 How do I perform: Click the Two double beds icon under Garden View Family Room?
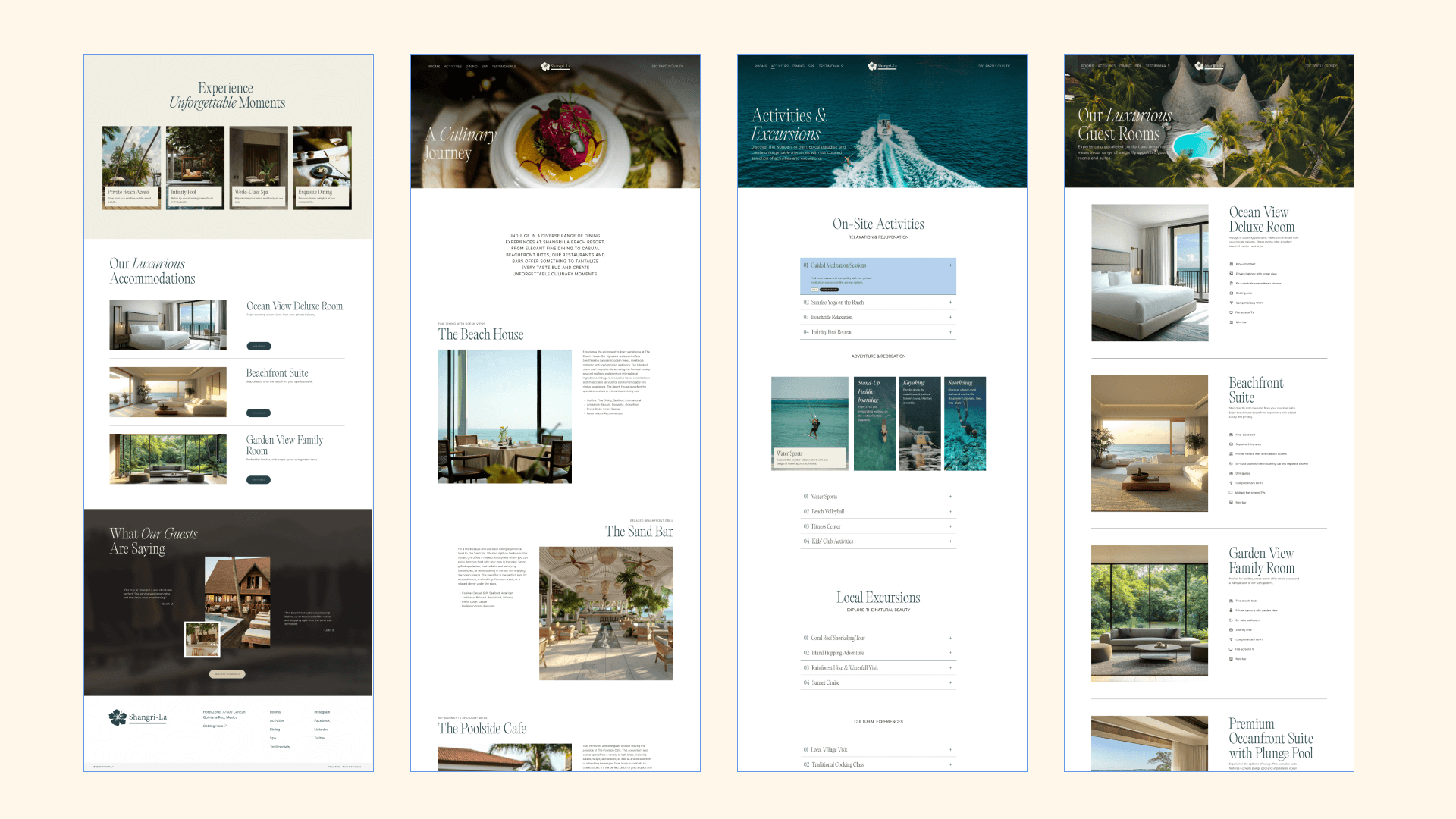click(1231, 601)
